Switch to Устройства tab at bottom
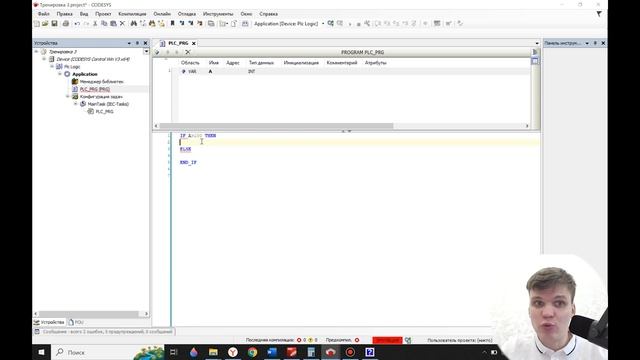Viewport: 640px width, 360px height. pyautogui.click(x=49, y=322)
